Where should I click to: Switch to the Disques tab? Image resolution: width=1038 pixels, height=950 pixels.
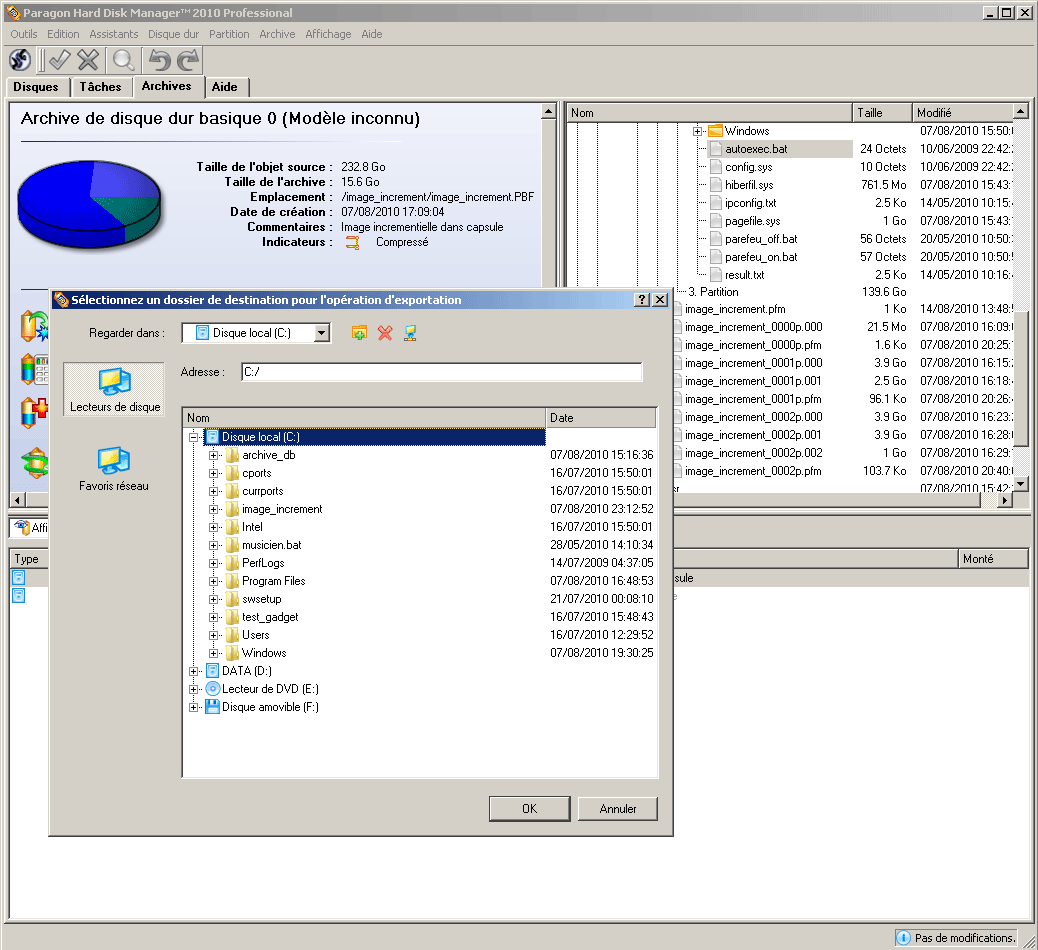(x=36, y=87)
